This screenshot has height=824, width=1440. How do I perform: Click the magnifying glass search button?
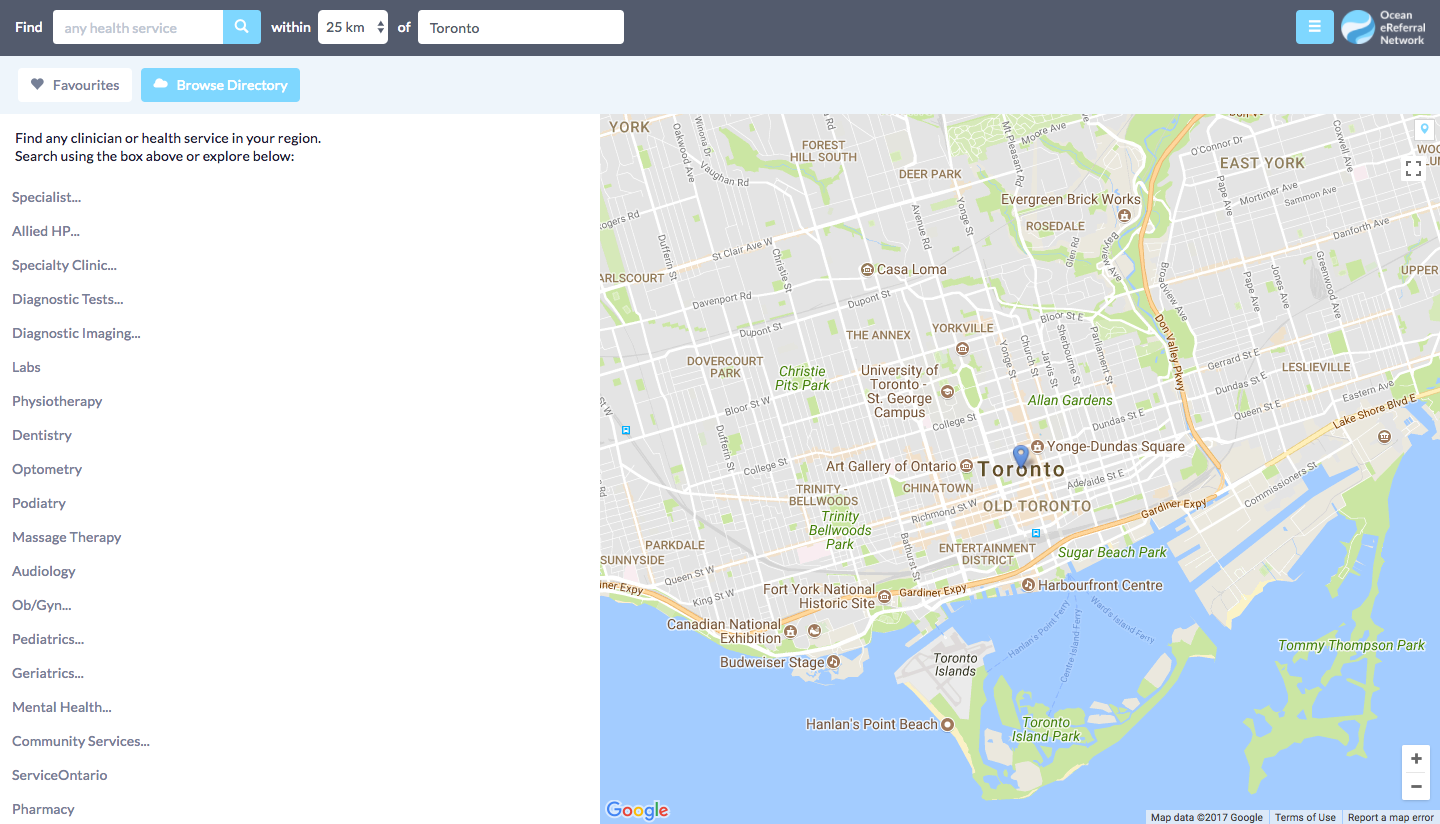point(241,27)
